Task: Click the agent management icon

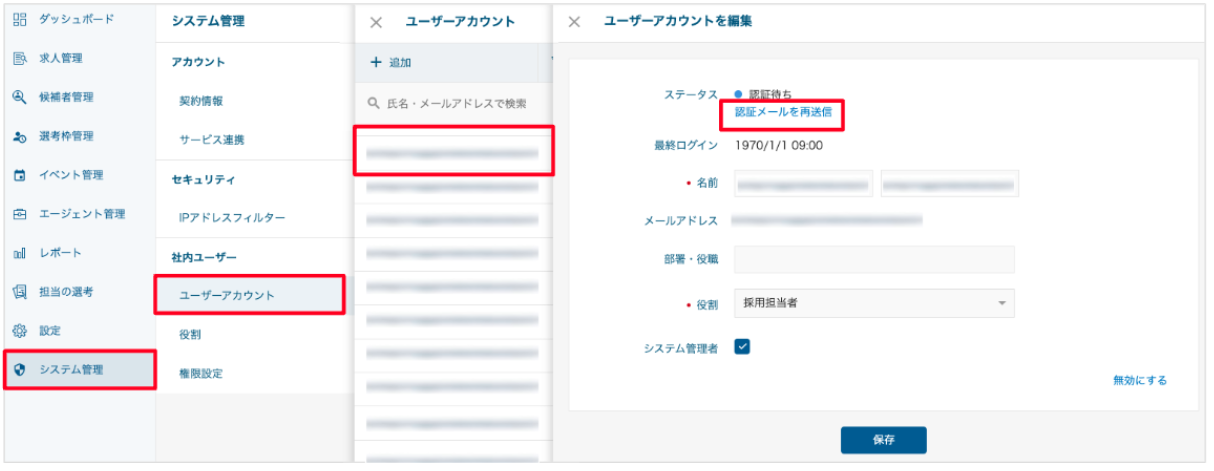Action: coord(19,214)
